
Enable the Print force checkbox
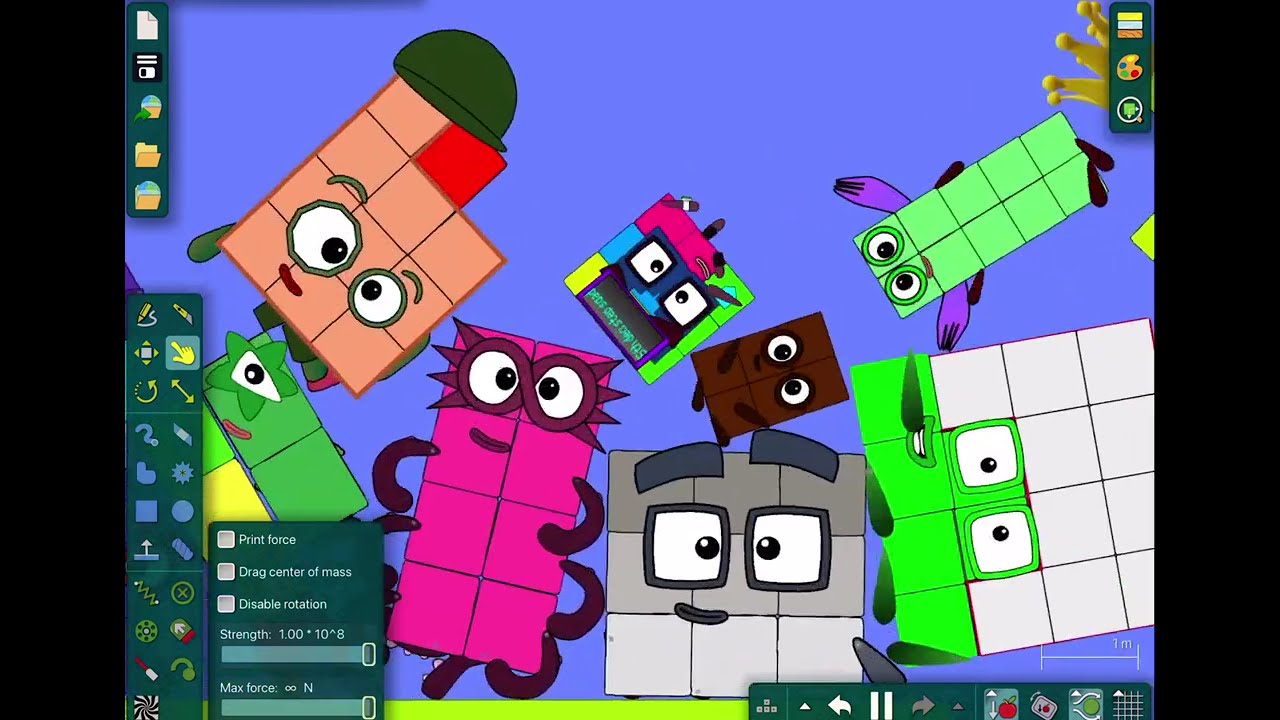pos(226,540)
